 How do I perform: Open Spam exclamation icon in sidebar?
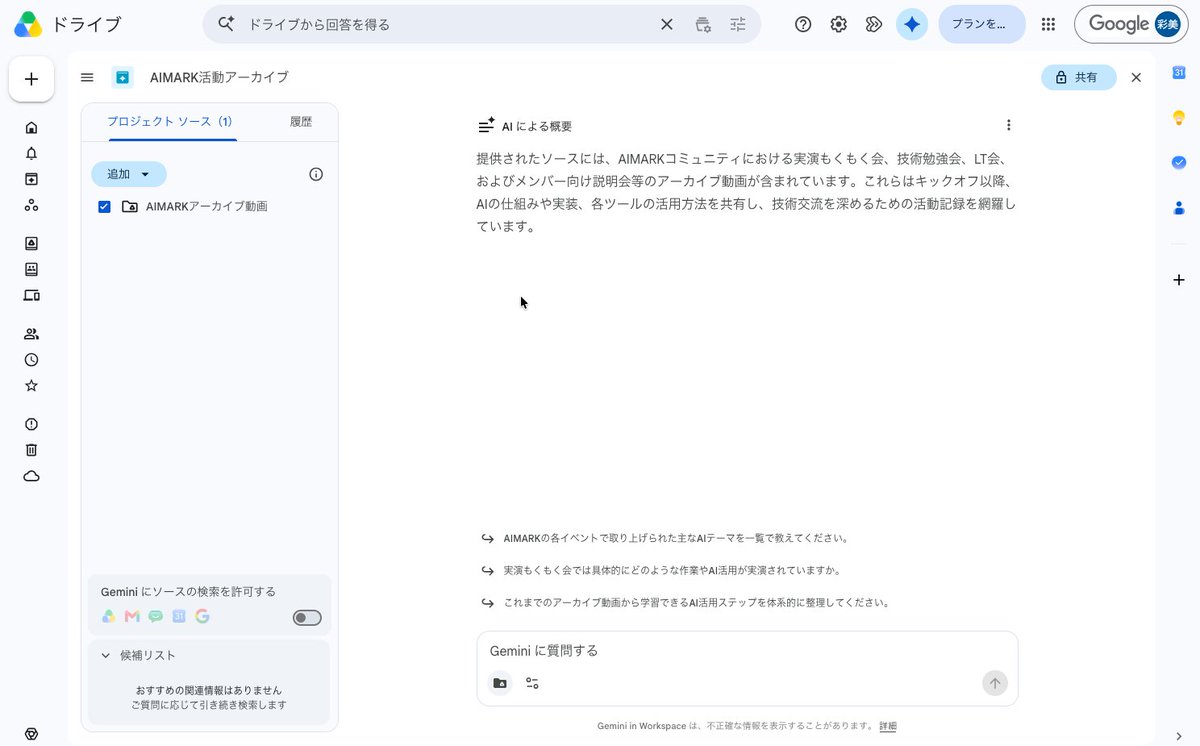[x=31, y=424]
